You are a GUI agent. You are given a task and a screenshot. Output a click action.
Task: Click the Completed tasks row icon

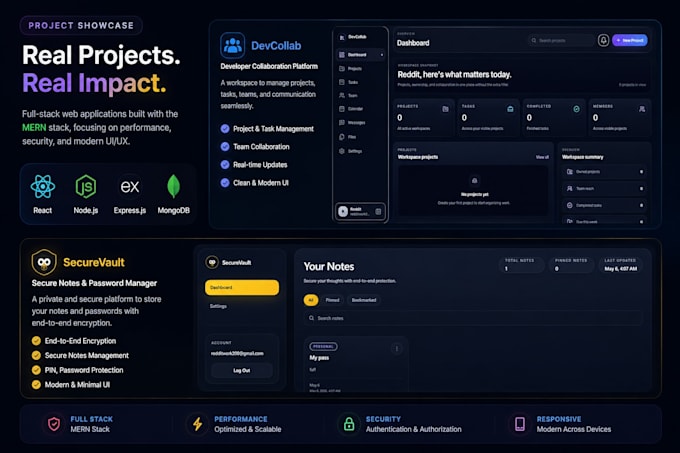pyautogui.click(x=569, y=205)
